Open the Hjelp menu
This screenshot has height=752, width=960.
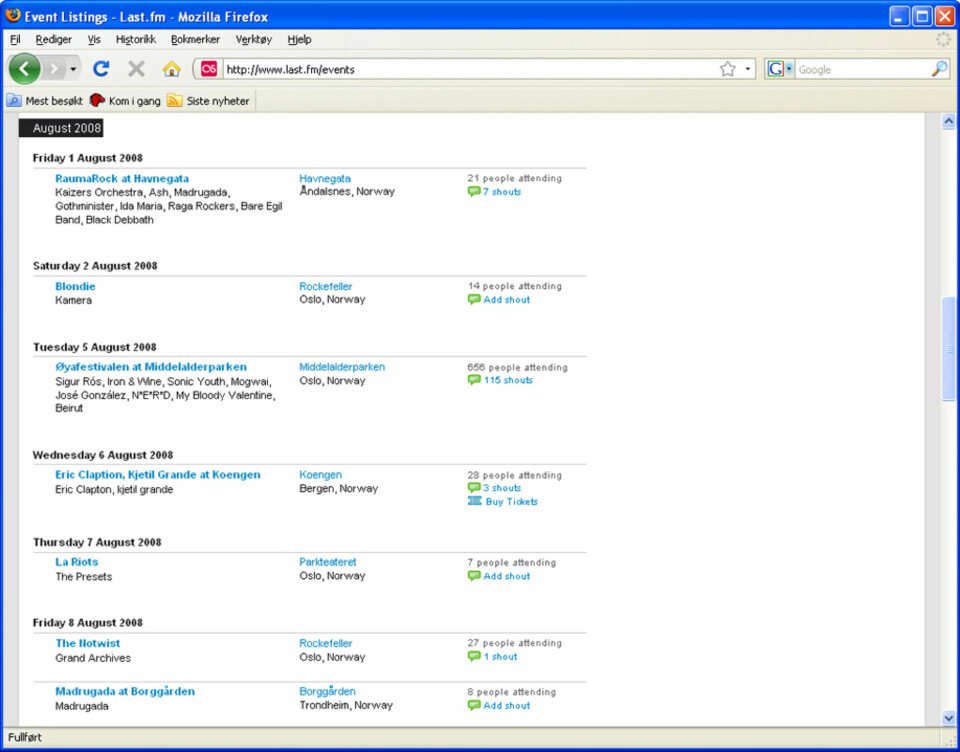pyautogui.click(x=299, y=39)
